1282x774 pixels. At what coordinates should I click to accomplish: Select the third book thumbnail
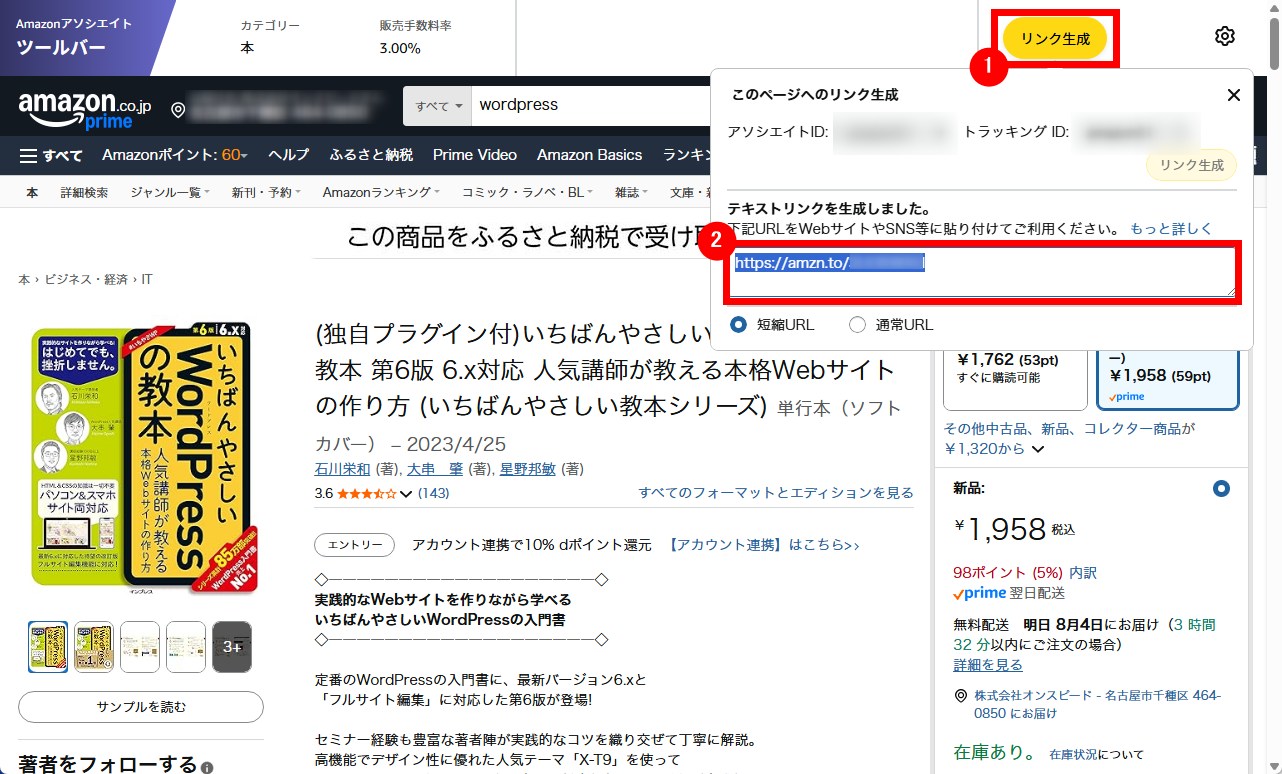pyautogui.click(x=140, y=647)
